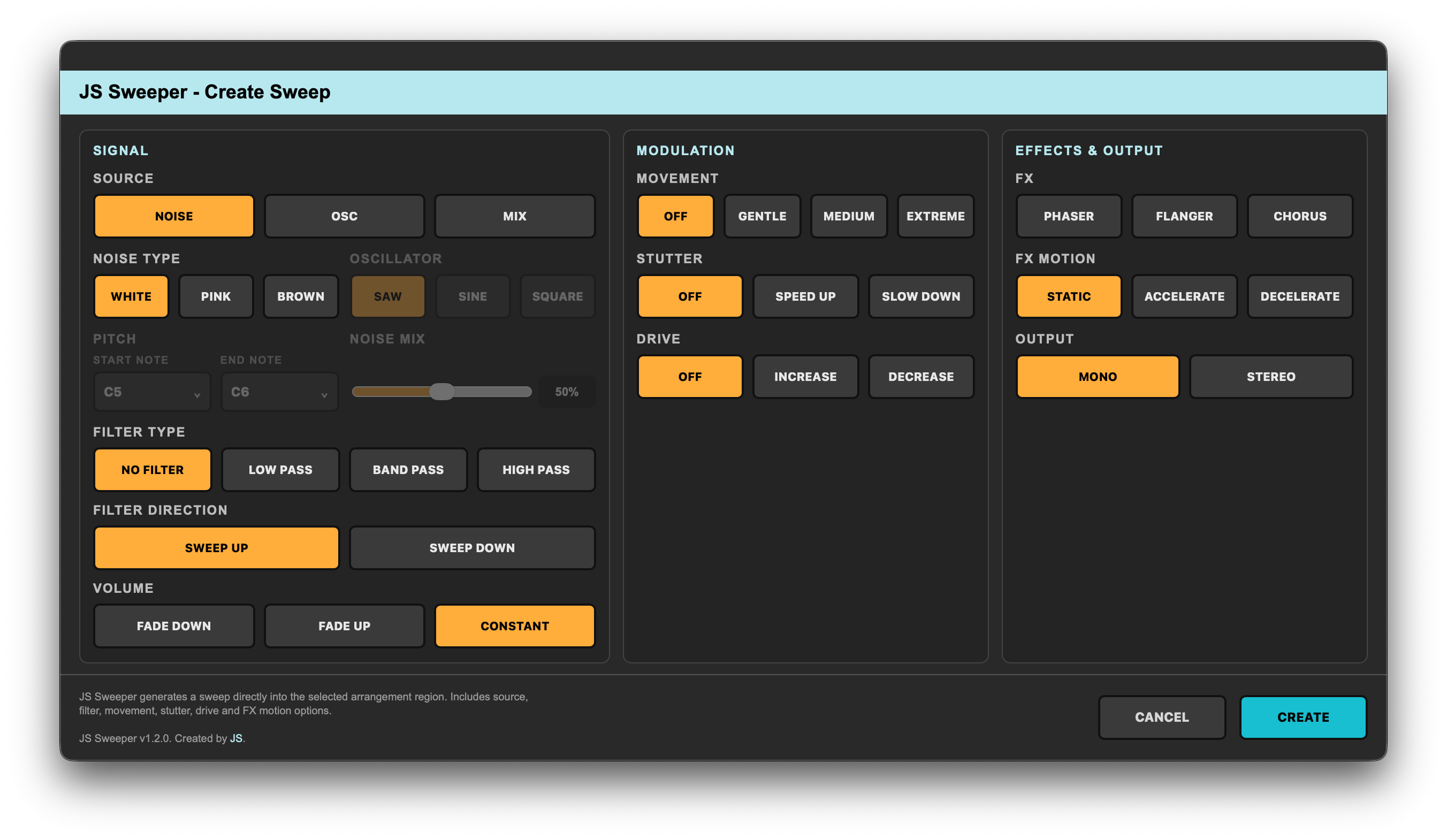Set filter direction to SWEEP DOWN
1447x840 pixels.
(x=472, y=548)
